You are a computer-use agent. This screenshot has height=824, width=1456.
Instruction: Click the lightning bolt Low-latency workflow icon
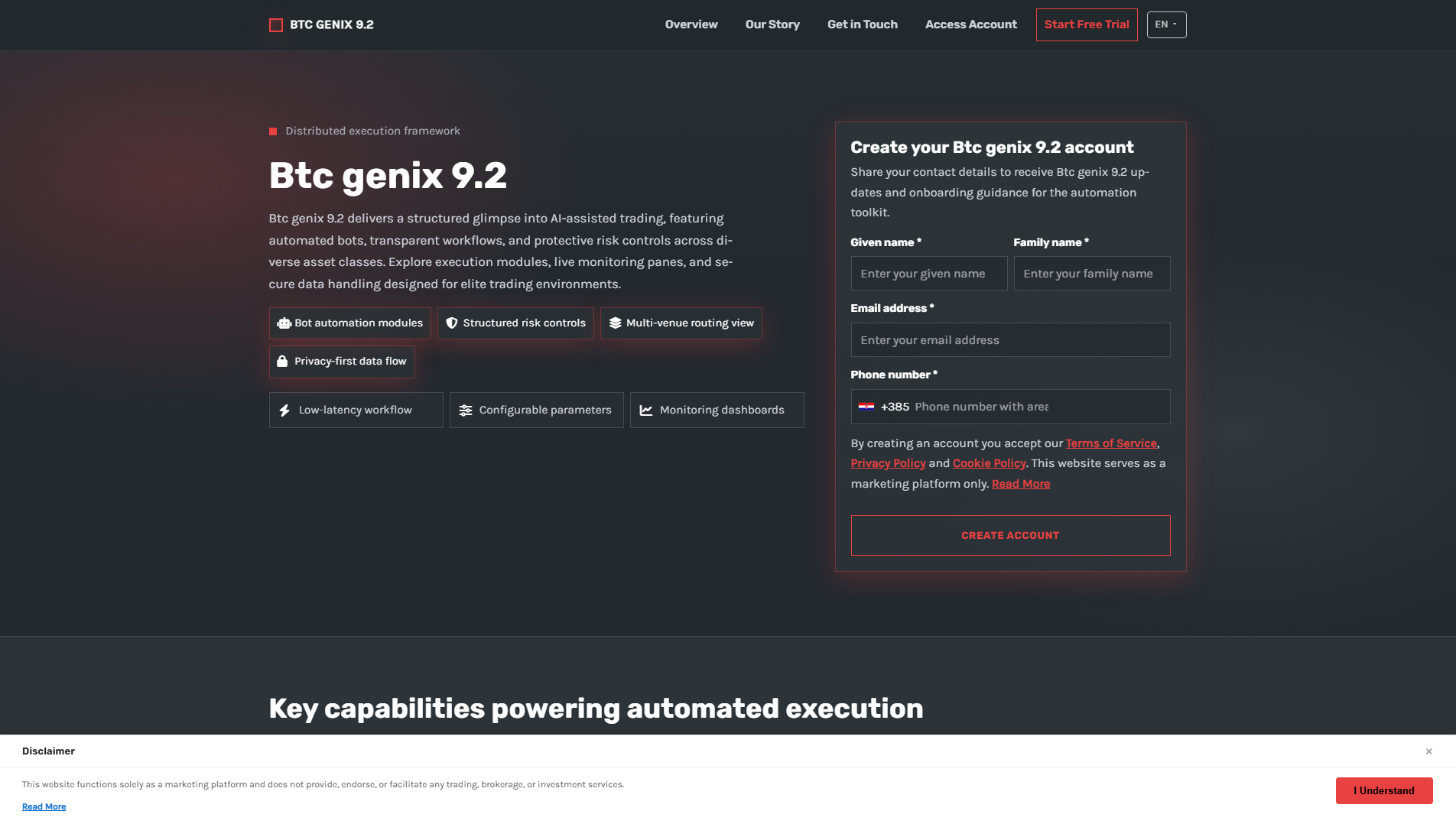click(284, 410)
